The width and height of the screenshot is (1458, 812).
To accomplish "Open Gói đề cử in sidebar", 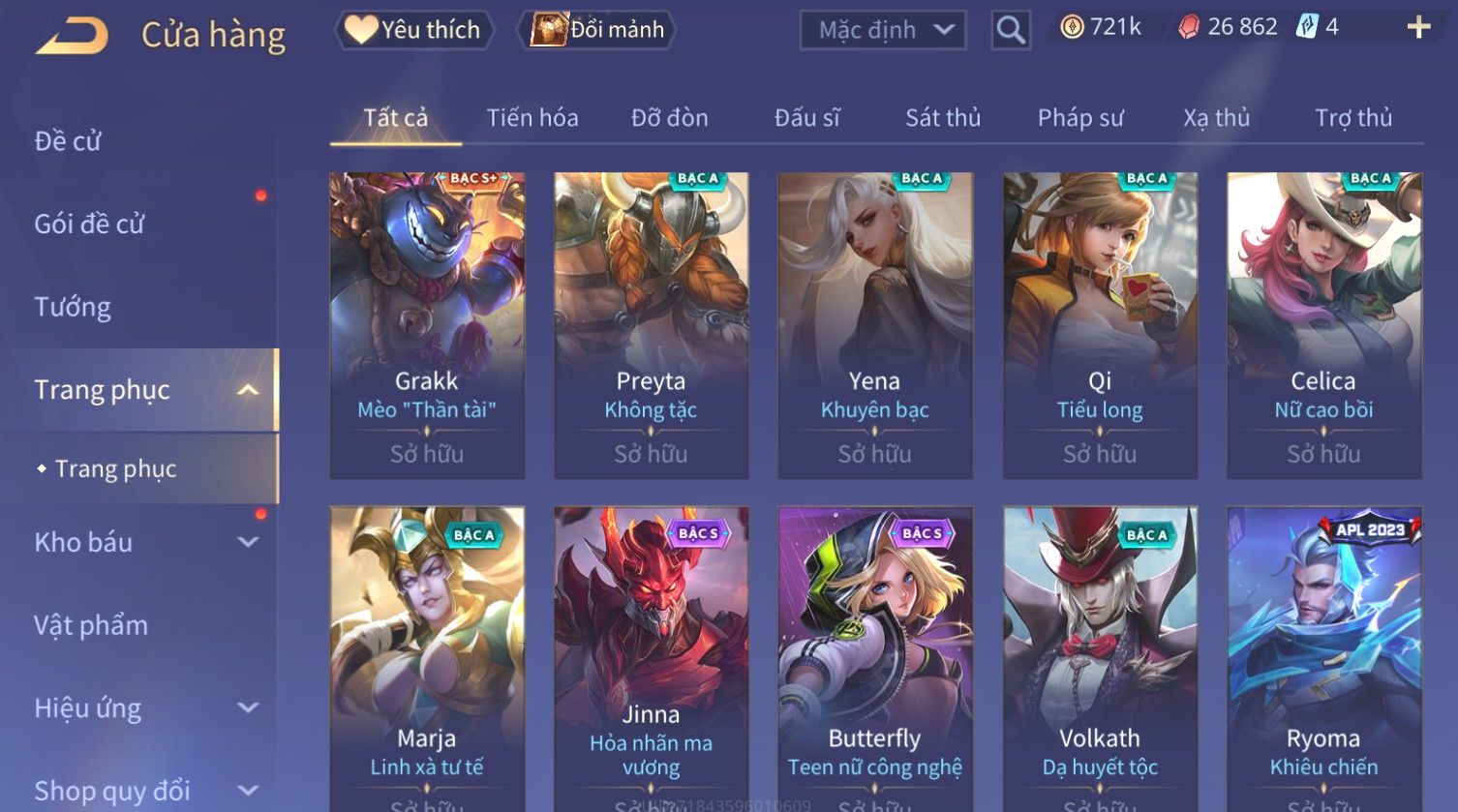I will click(x=89, y=225).
